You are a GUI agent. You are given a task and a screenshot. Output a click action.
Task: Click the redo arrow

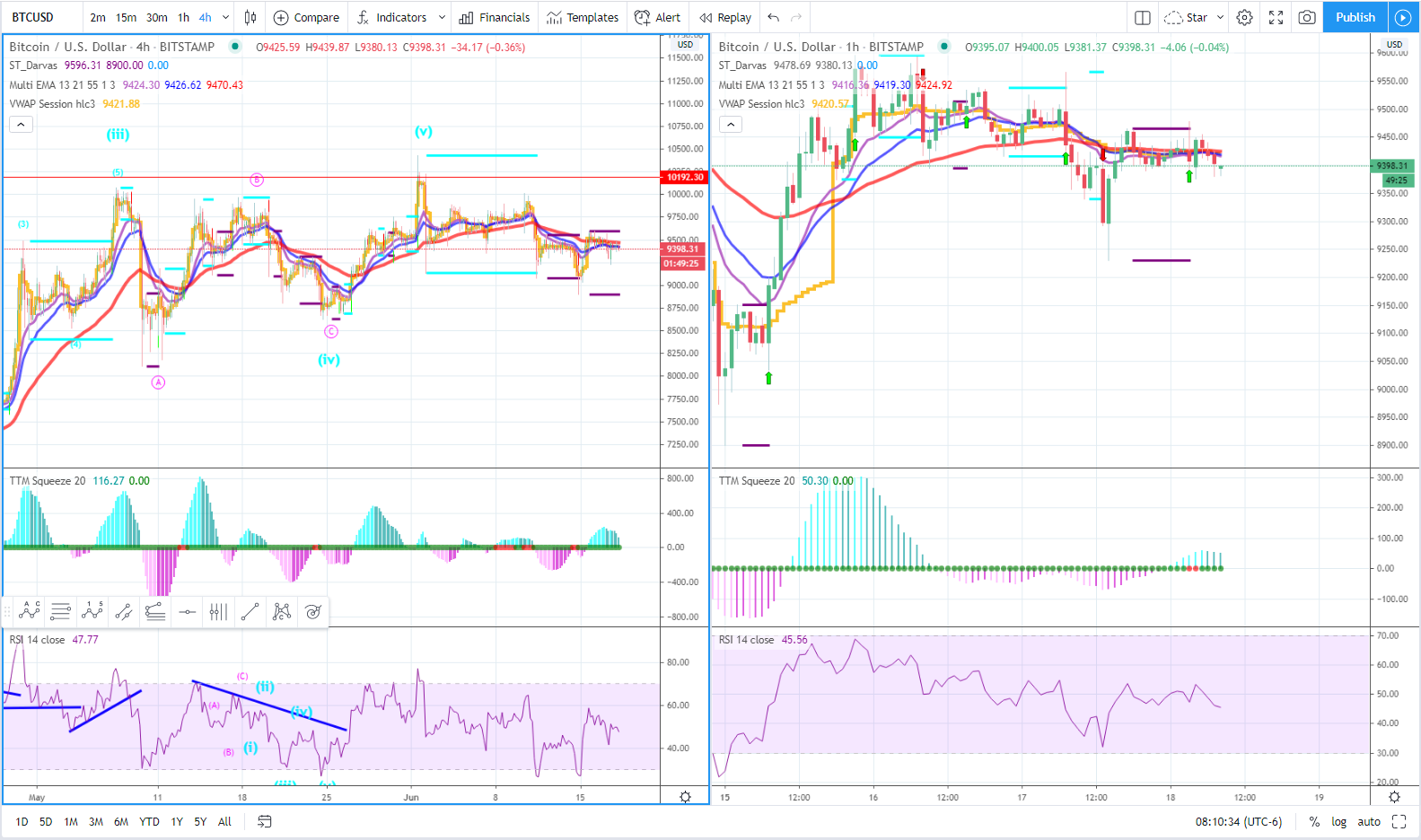796,17
